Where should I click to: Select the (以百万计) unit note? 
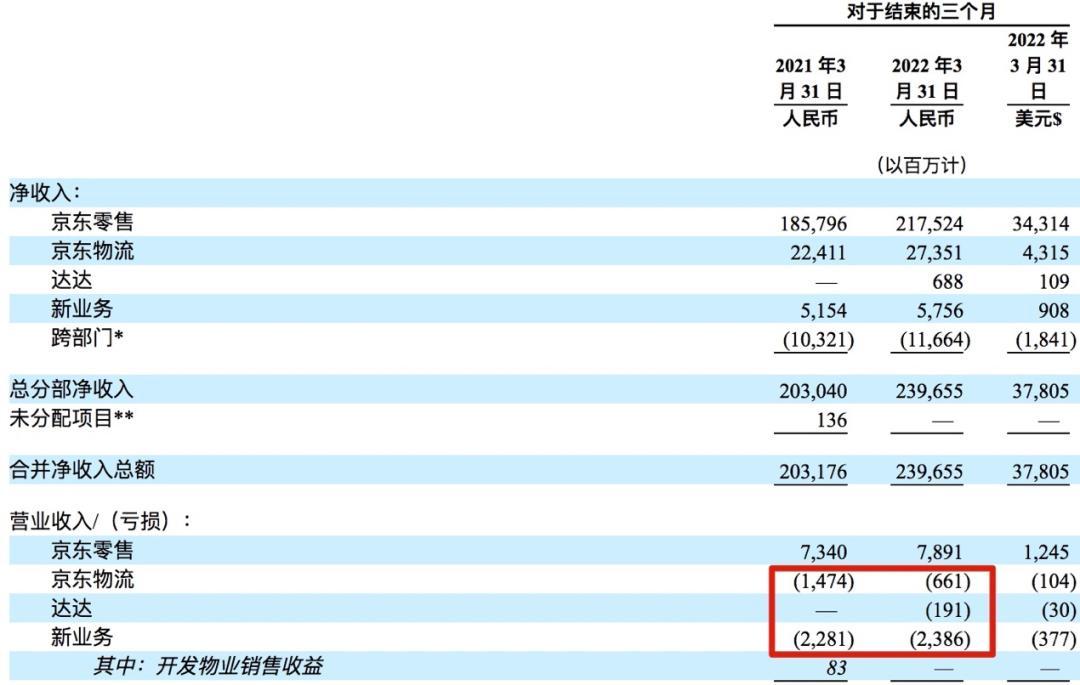921,165
